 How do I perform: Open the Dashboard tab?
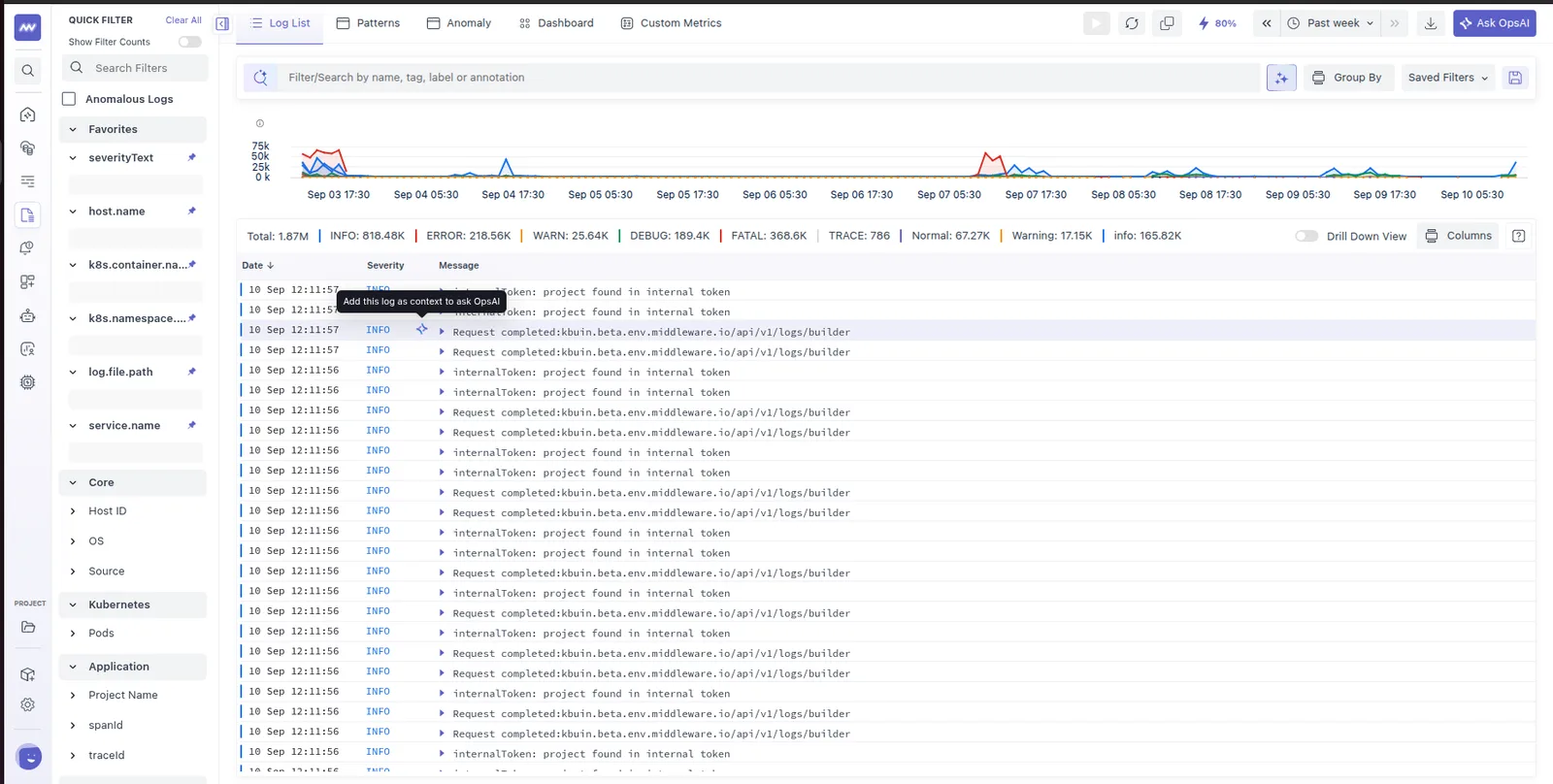point(556,23)
